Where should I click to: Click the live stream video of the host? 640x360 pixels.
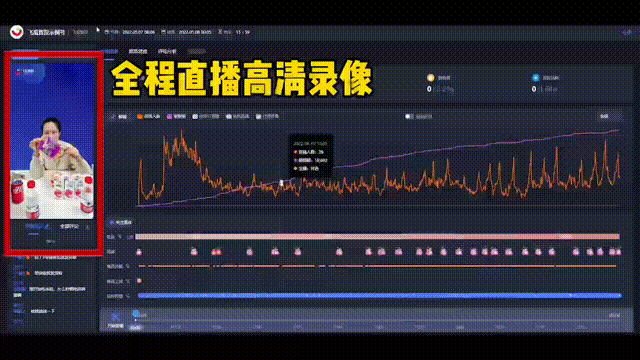coord(52,141)
